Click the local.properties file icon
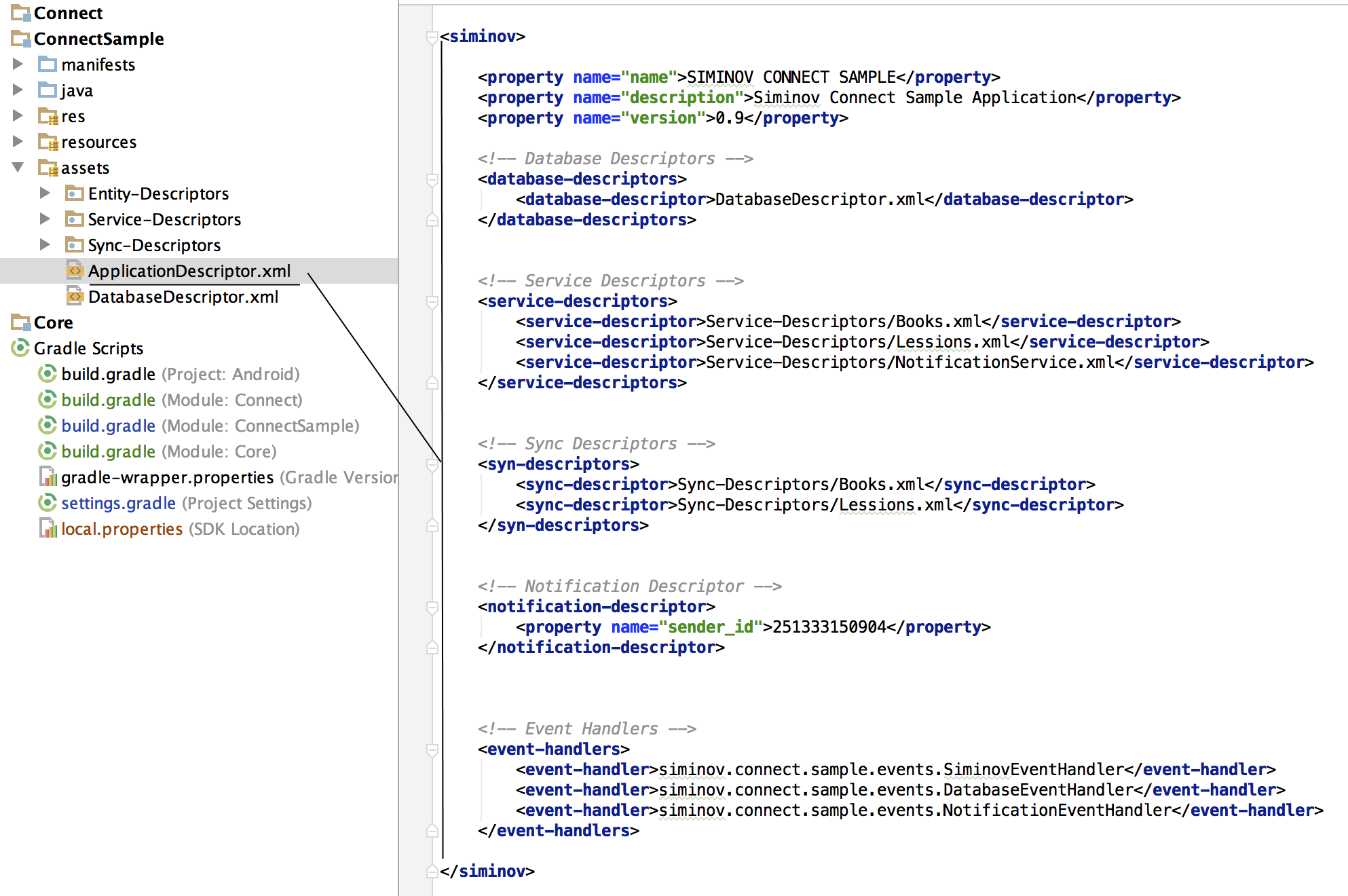1348x896 pixels. [48, 529]
